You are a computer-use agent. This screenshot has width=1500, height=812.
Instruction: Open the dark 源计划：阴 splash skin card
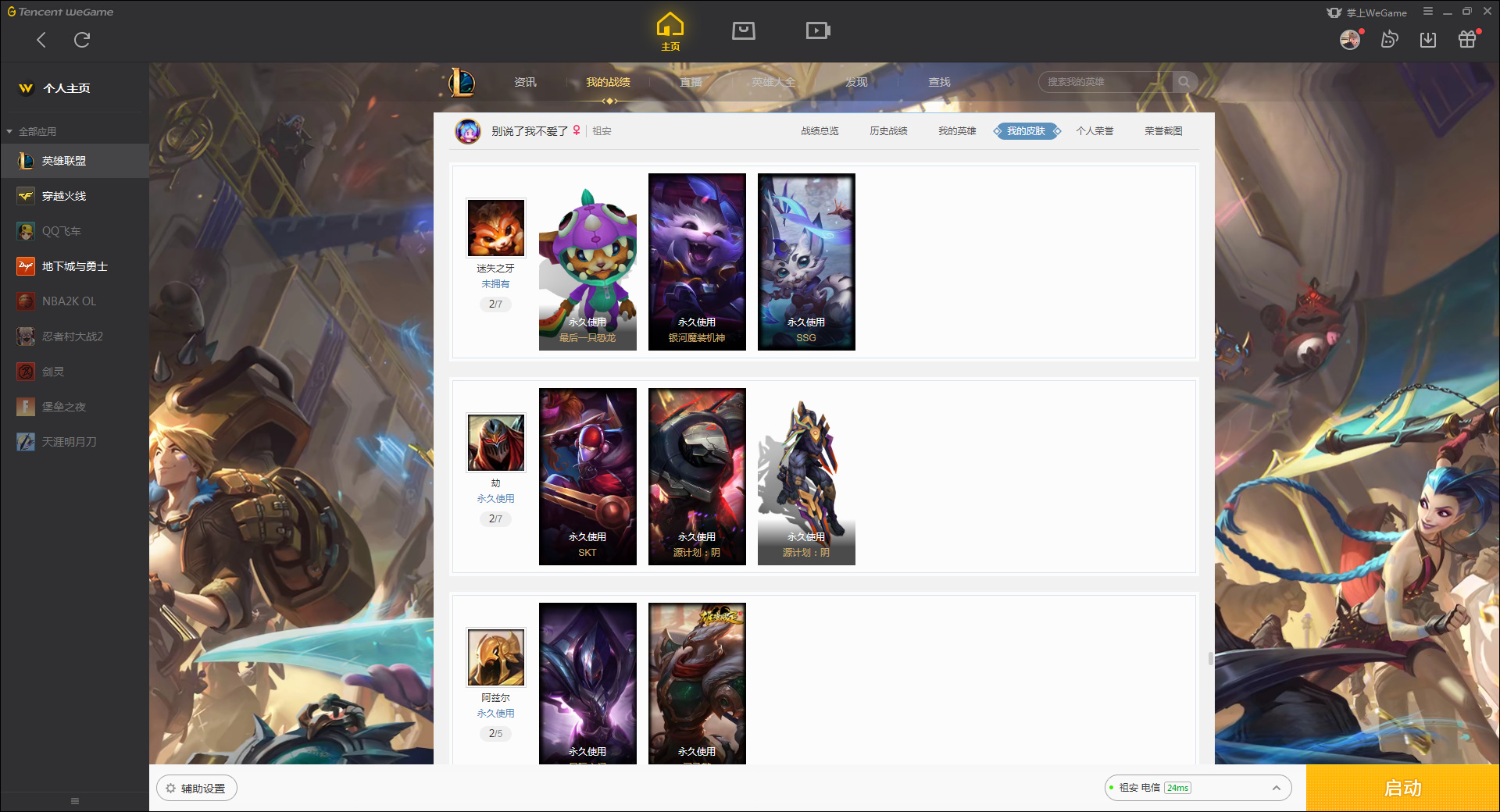pos(697,477)
